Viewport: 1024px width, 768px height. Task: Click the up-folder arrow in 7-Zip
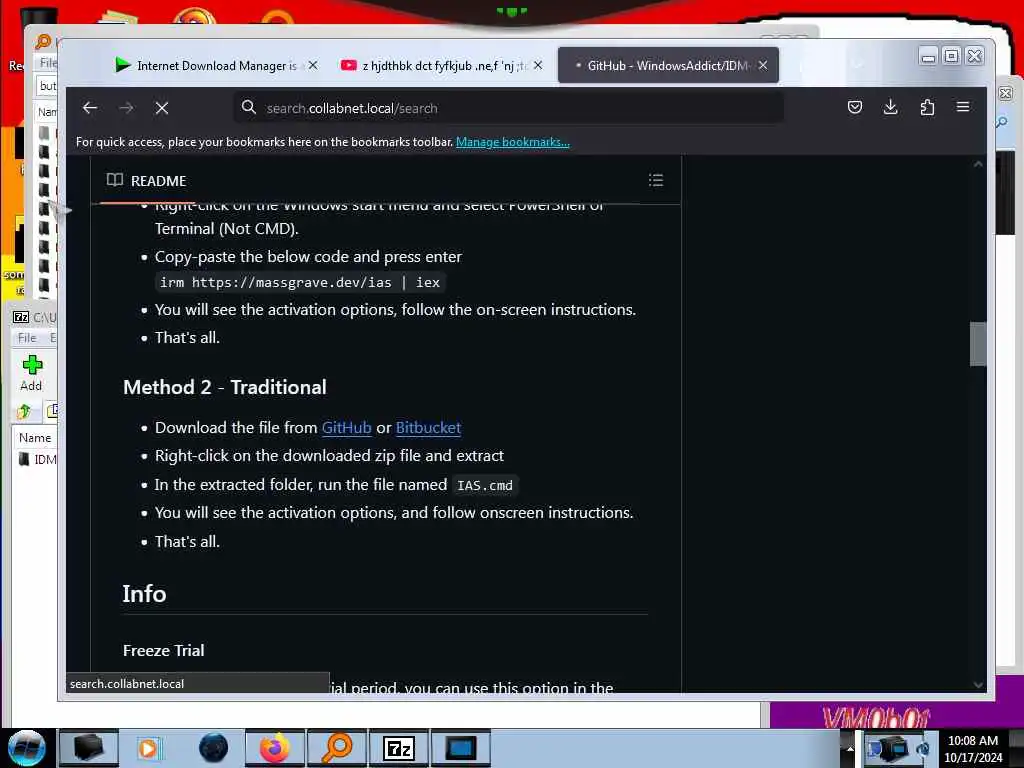[x=24, y=411]
